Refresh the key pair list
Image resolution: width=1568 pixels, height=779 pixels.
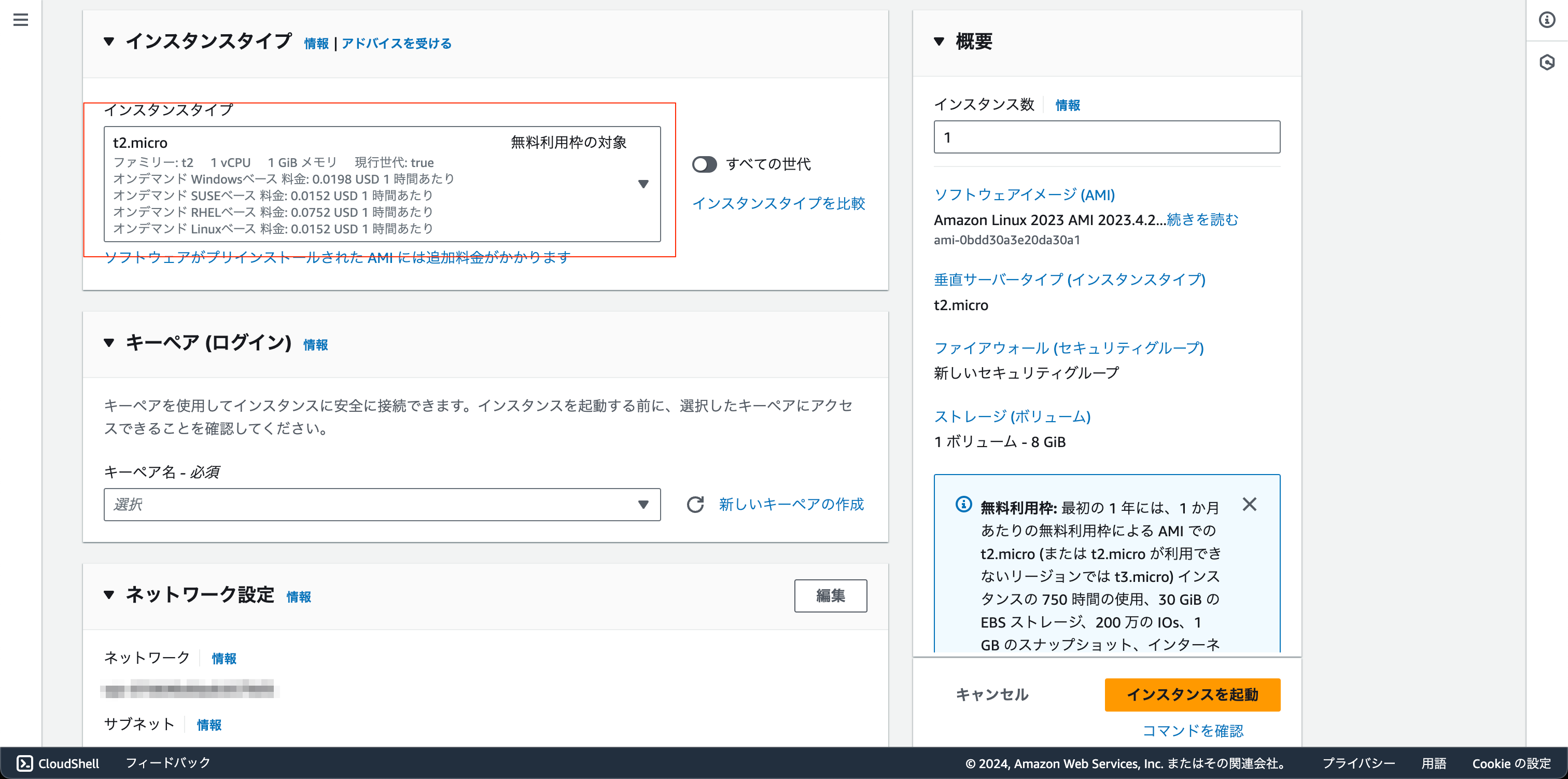click(x=696, y=504)
